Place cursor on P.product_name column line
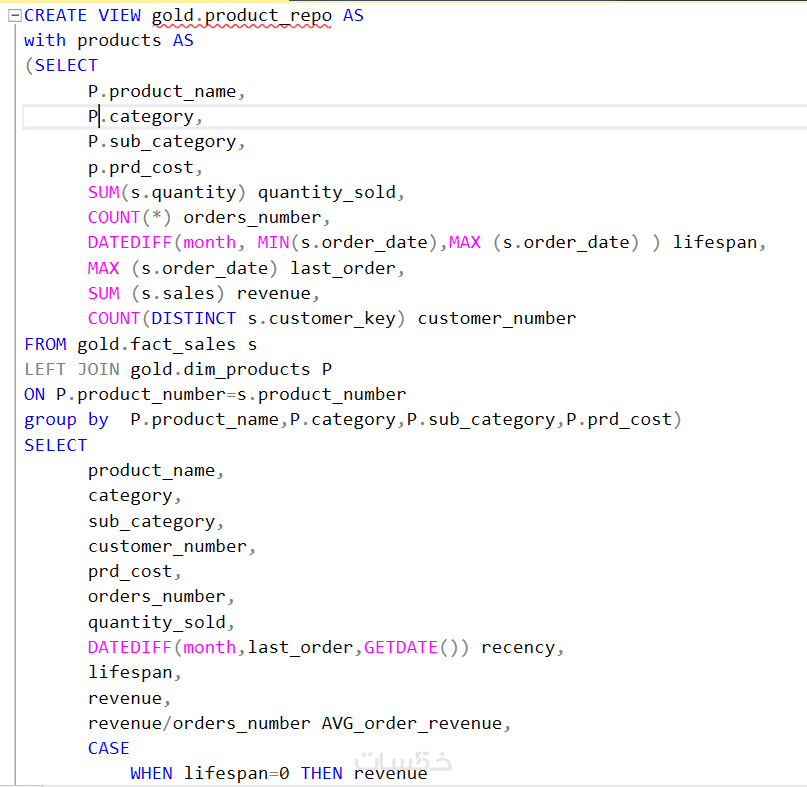 pos(166,92)
